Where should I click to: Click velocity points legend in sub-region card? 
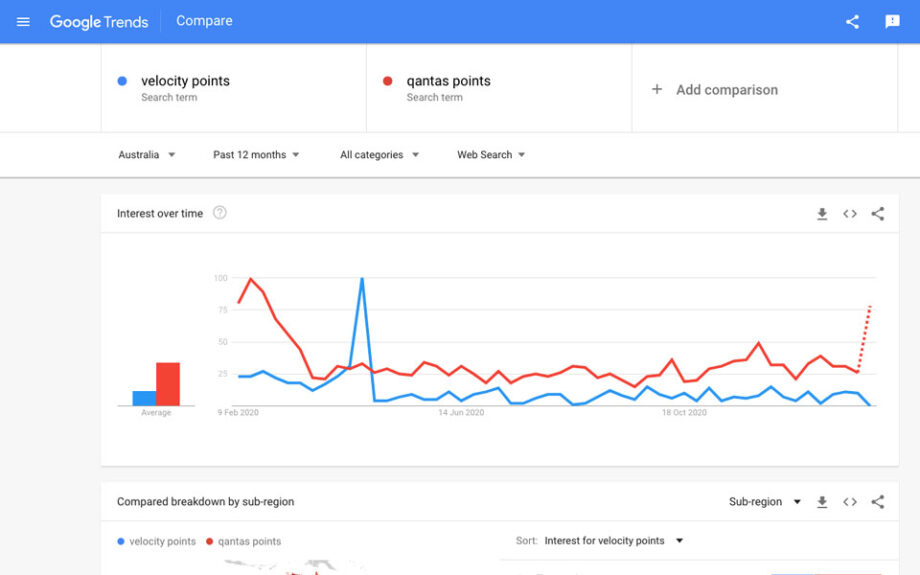[x=157, y=542]
